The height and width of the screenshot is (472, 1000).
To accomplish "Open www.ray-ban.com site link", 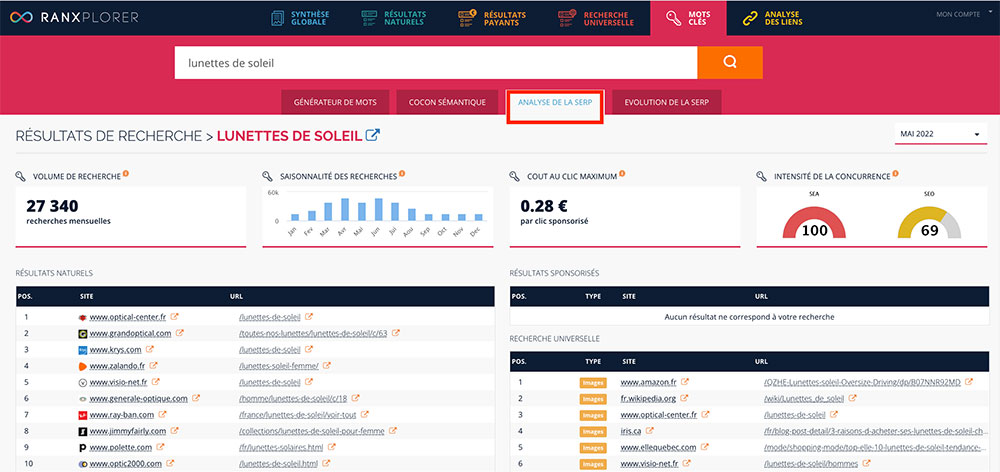I will point(122,415).
